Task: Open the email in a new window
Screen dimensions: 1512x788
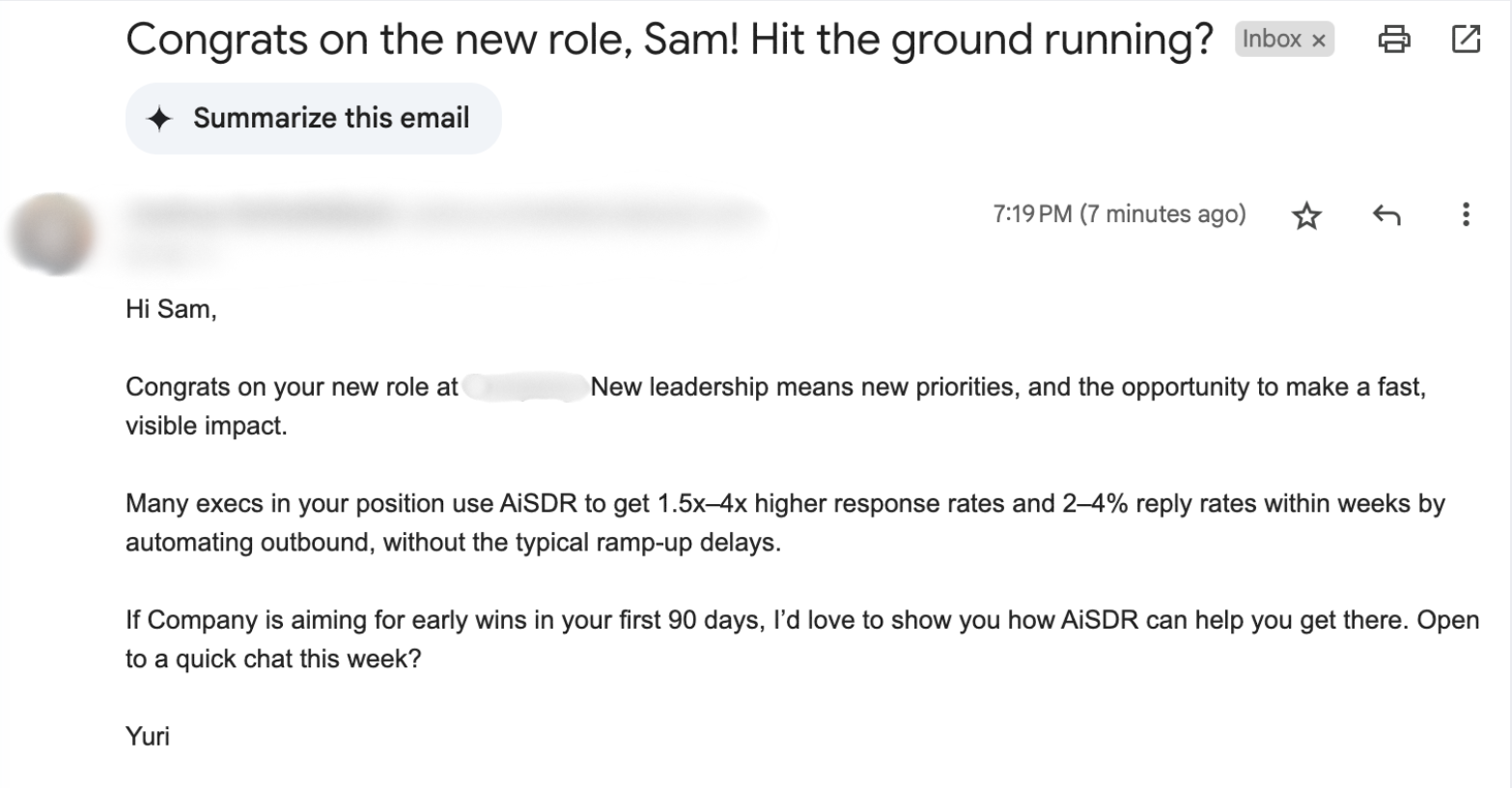Action: [x=1466, y=40]
